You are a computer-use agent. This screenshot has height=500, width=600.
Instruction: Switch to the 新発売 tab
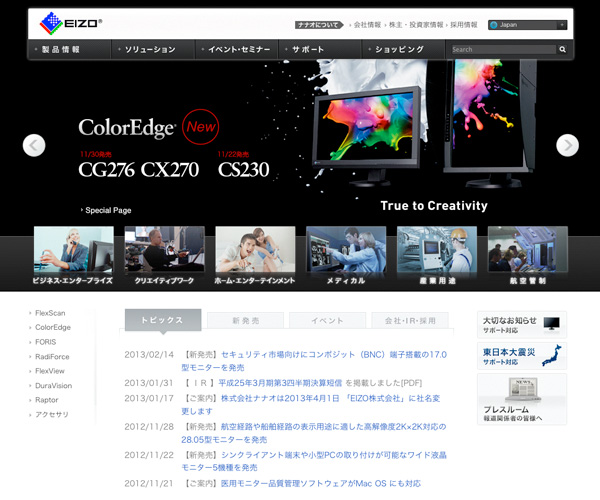(245, 321)
